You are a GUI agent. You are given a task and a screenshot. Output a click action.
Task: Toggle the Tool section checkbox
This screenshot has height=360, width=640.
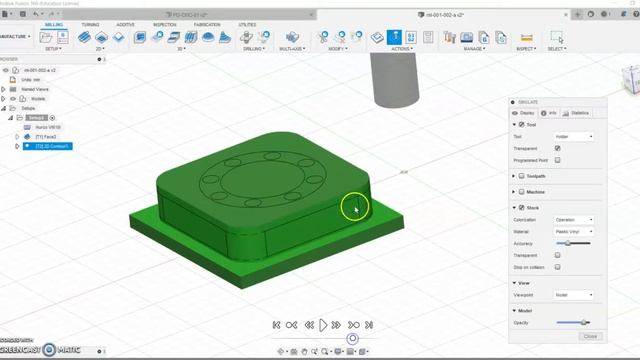point(522,124)
